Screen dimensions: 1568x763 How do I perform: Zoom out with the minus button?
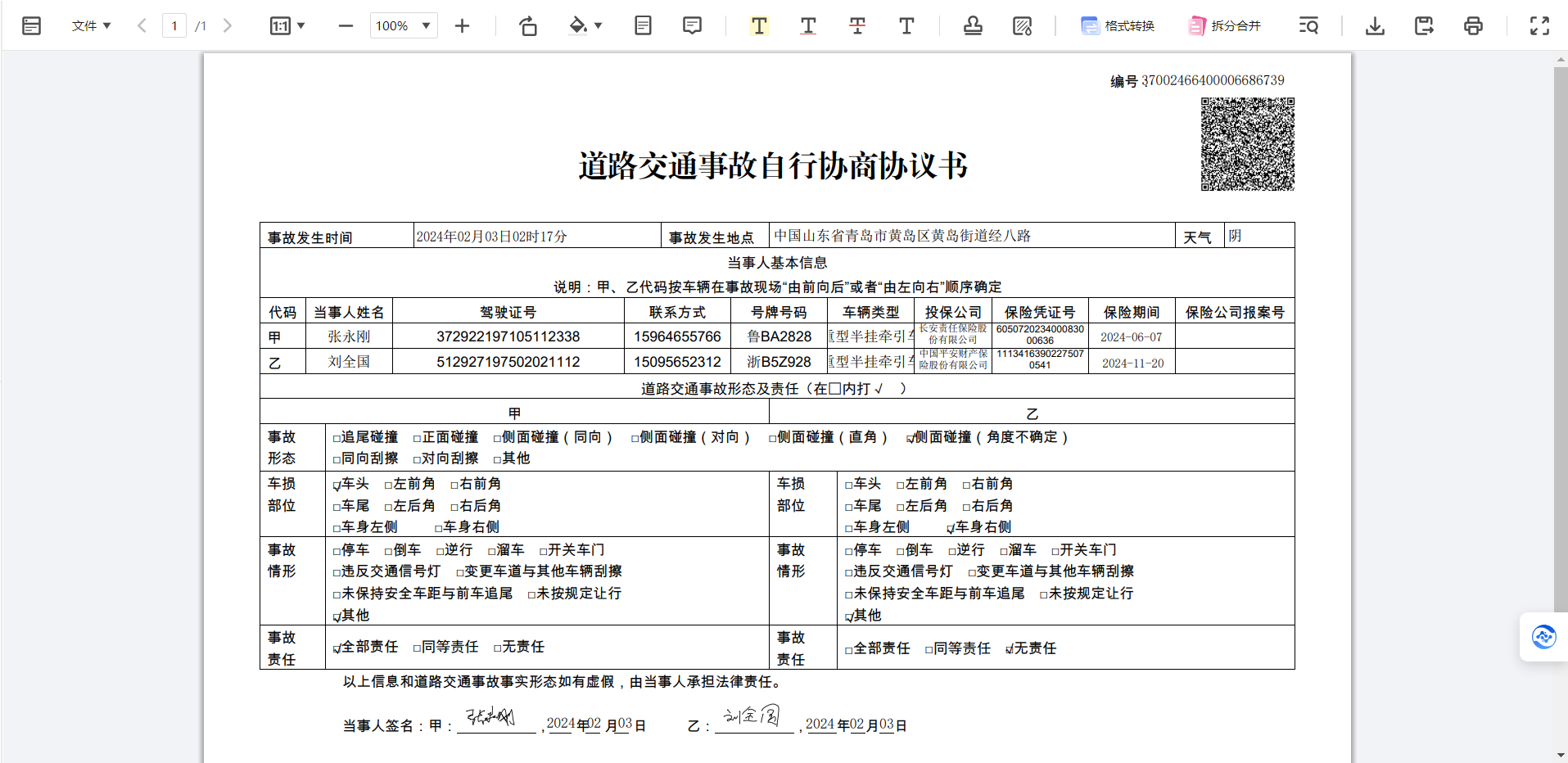pos(346,26)
